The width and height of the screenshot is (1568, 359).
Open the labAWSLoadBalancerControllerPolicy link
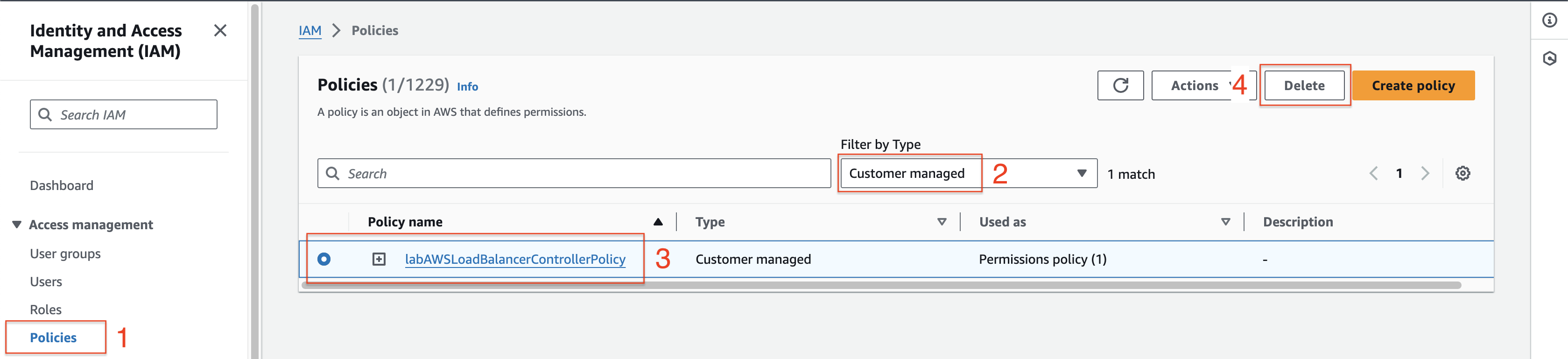(x=515, y=259)
